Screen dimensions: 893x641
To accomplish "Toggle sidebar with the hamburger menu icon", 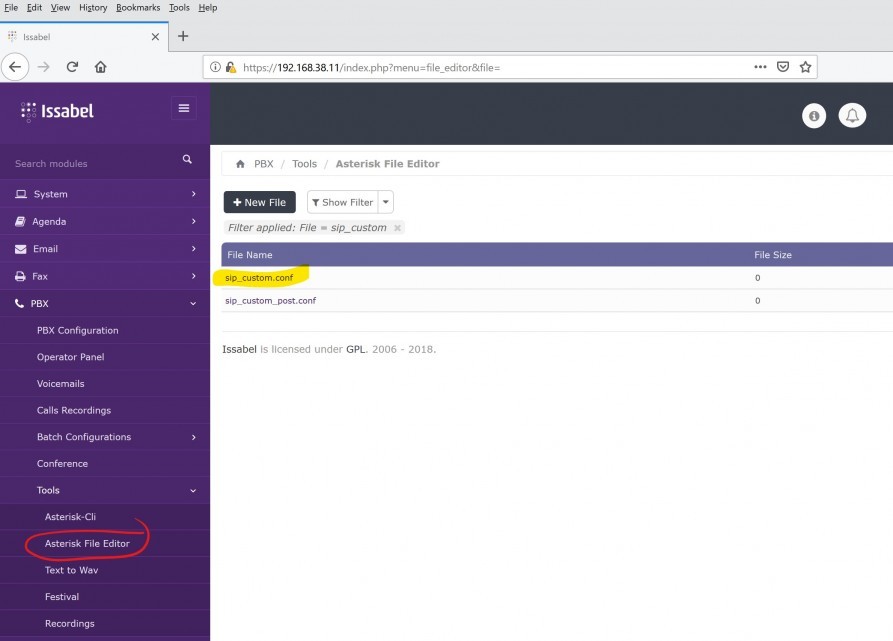I will [x=184, y=108].
